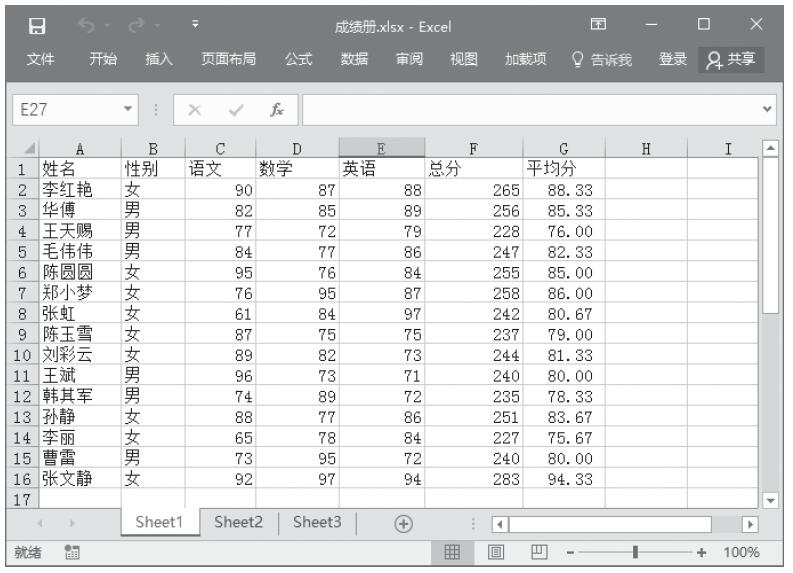Switch to Page Layout view

click(x=494, y=552)
